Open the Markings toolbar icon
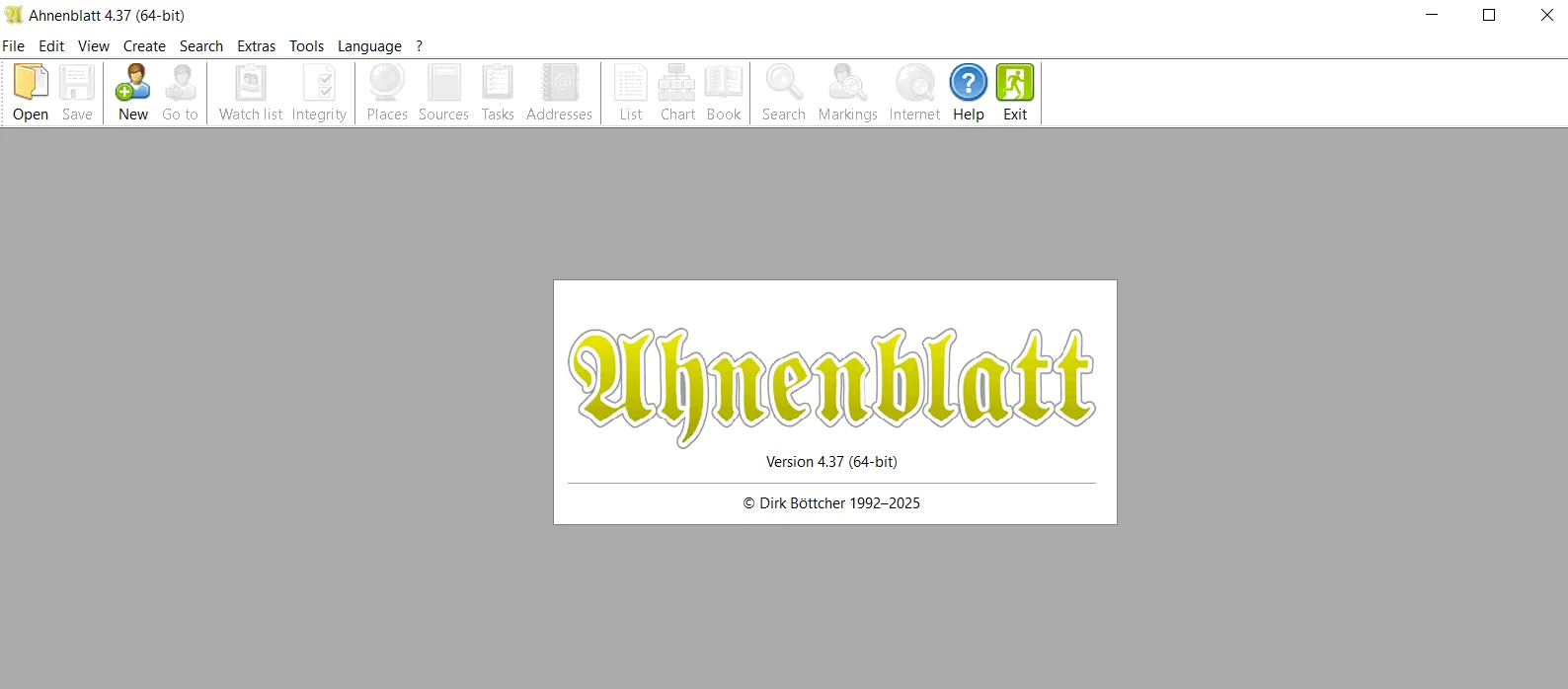The height and width of the screenshot is (689, 1568). (x=847, y=93)
